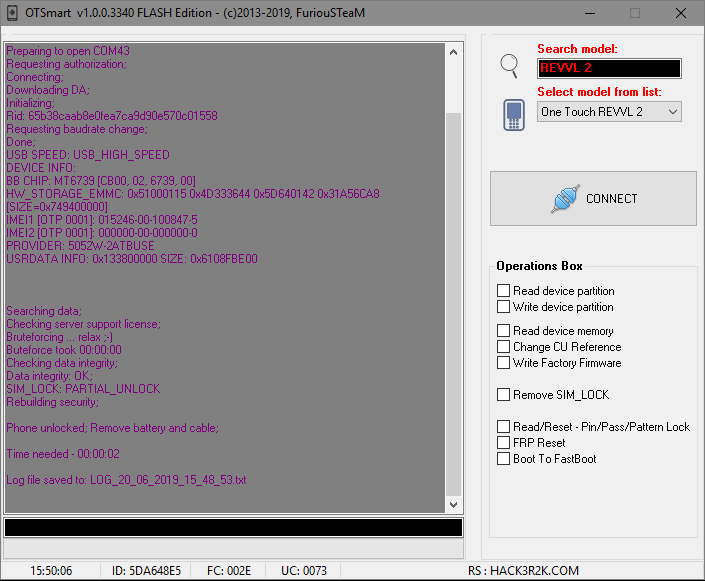Click the 15:50:06 clock in status bar
Viewport: 705px width, 581px height.
51,571
